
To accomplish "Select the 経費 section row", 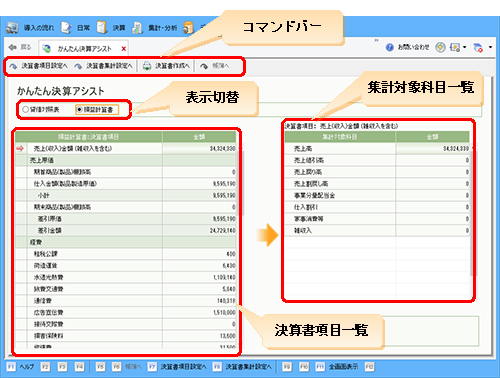I will point(126,242).
